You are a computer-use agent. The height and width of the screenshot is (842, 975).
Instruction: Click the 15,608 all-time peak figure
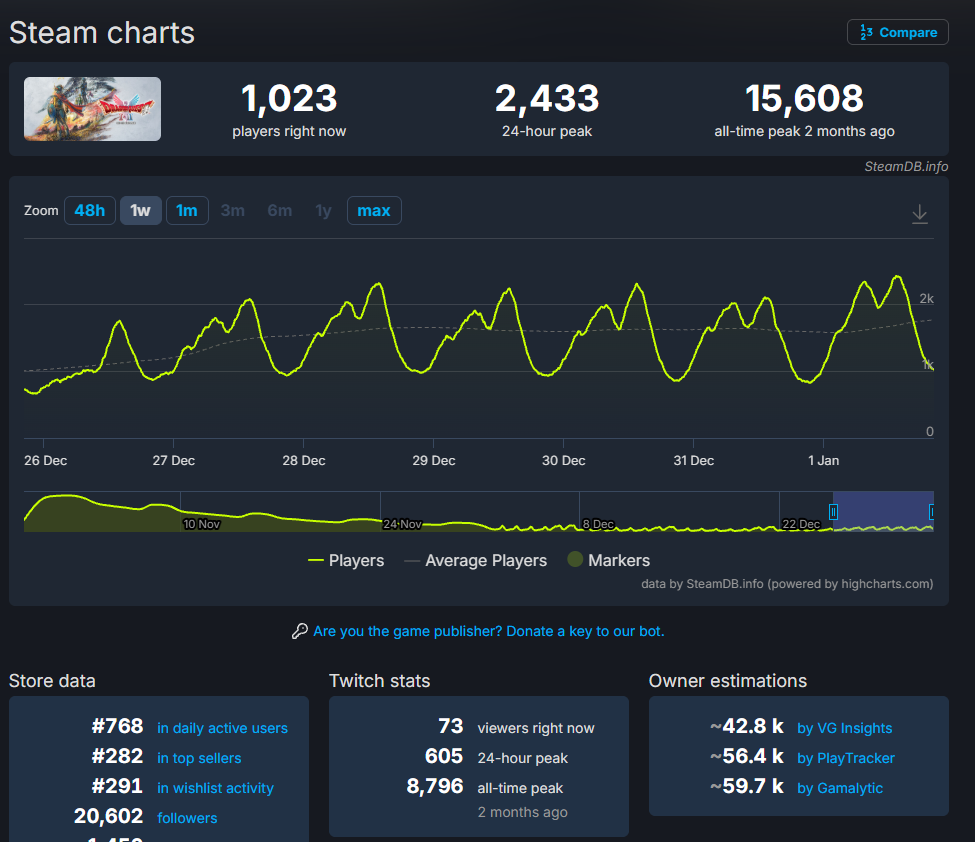point(805,99)
